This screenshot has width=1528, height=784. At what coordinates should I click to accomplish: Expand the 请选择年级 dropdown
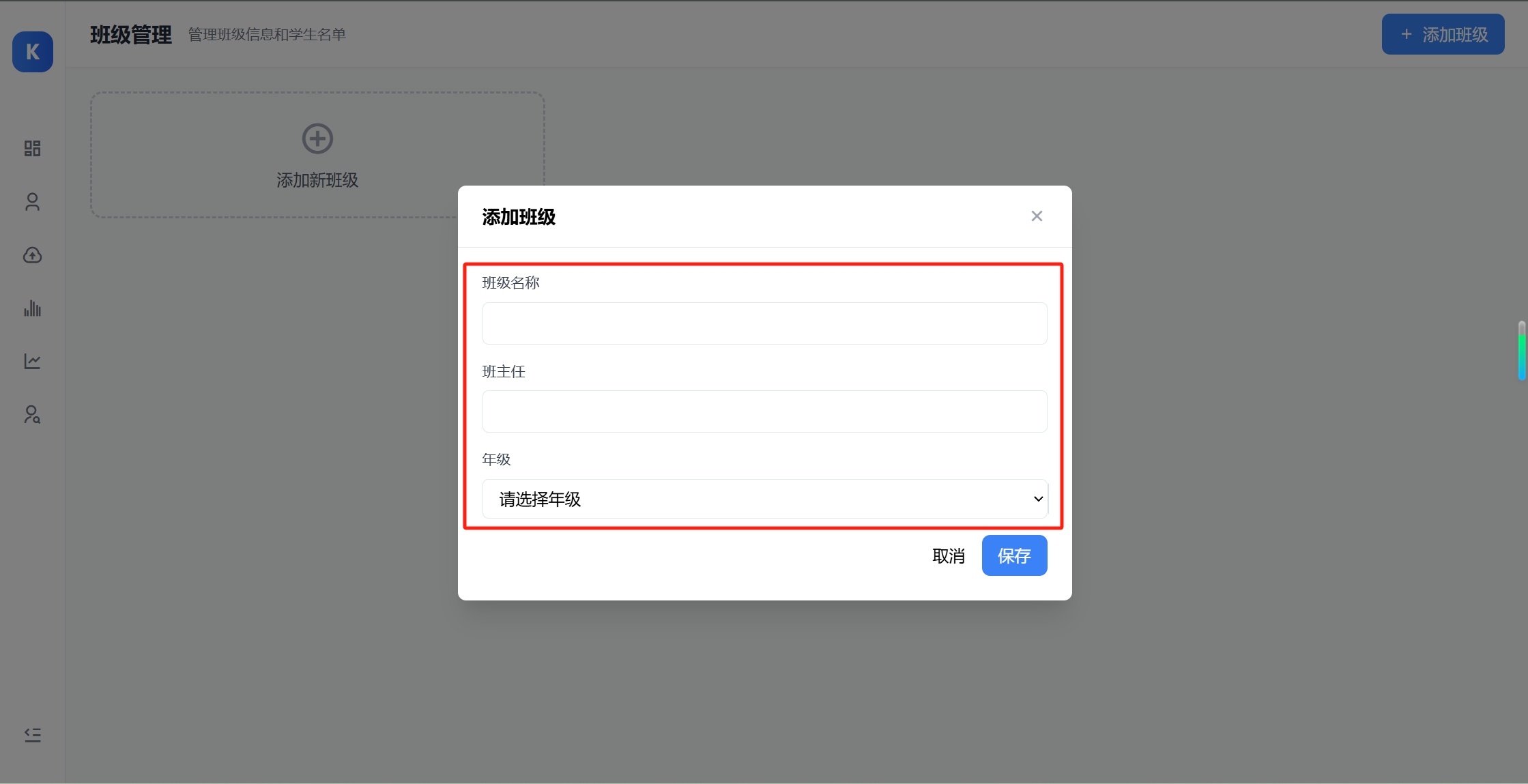coord(751,499)
